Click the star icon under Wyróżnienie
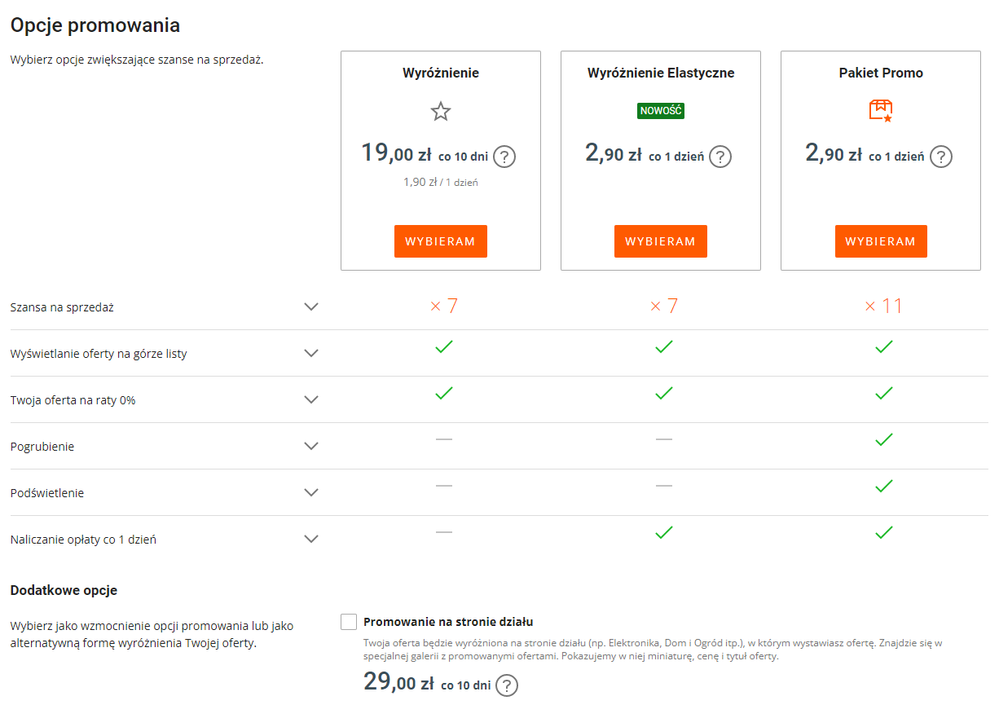Image resolution: width=999 pixels, height=710 pixels. coord(440,111)
